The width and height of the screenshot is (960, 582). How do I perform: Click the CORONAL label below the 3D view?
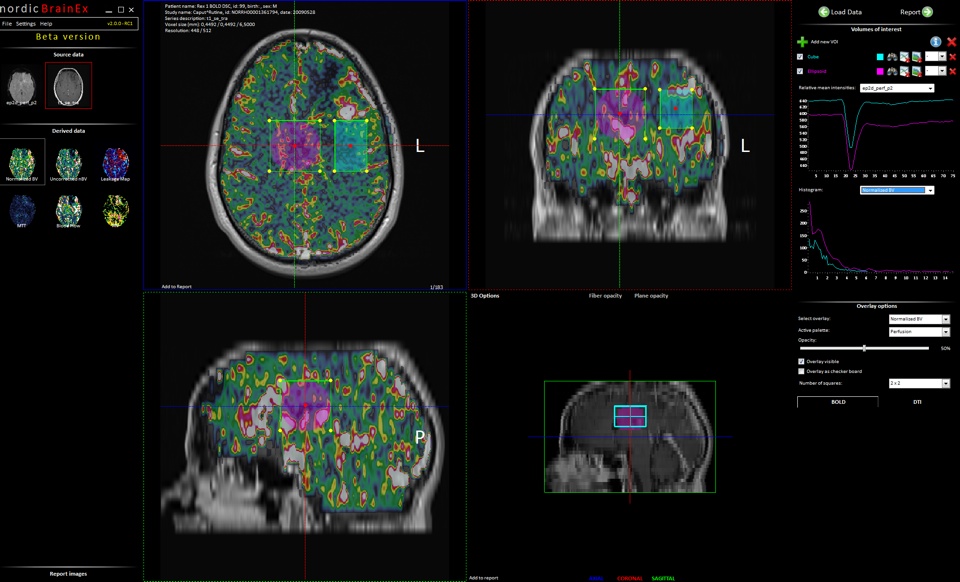click(629, 578)
